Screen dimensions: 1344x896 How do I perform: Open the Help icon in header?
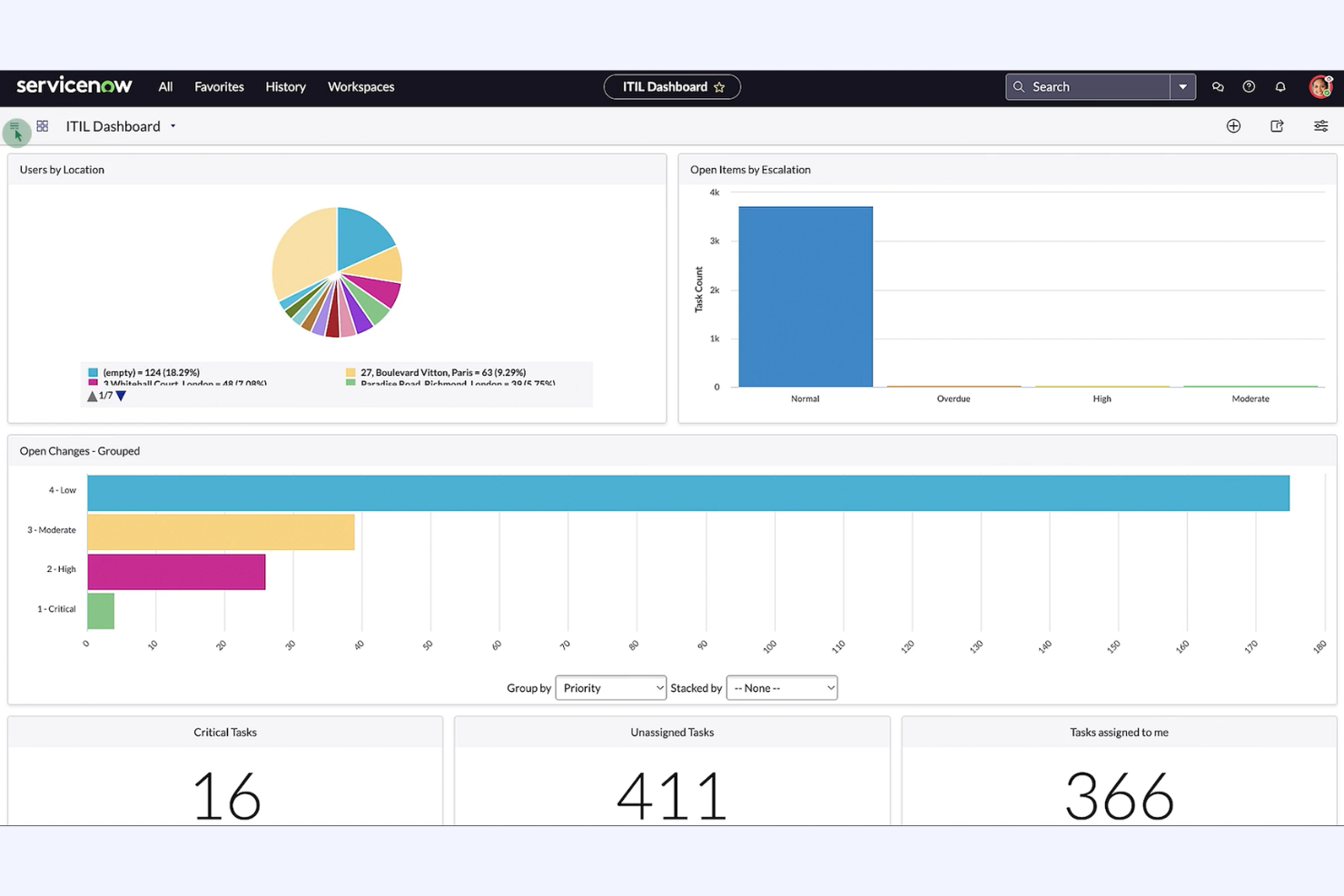pos(1249,86)
